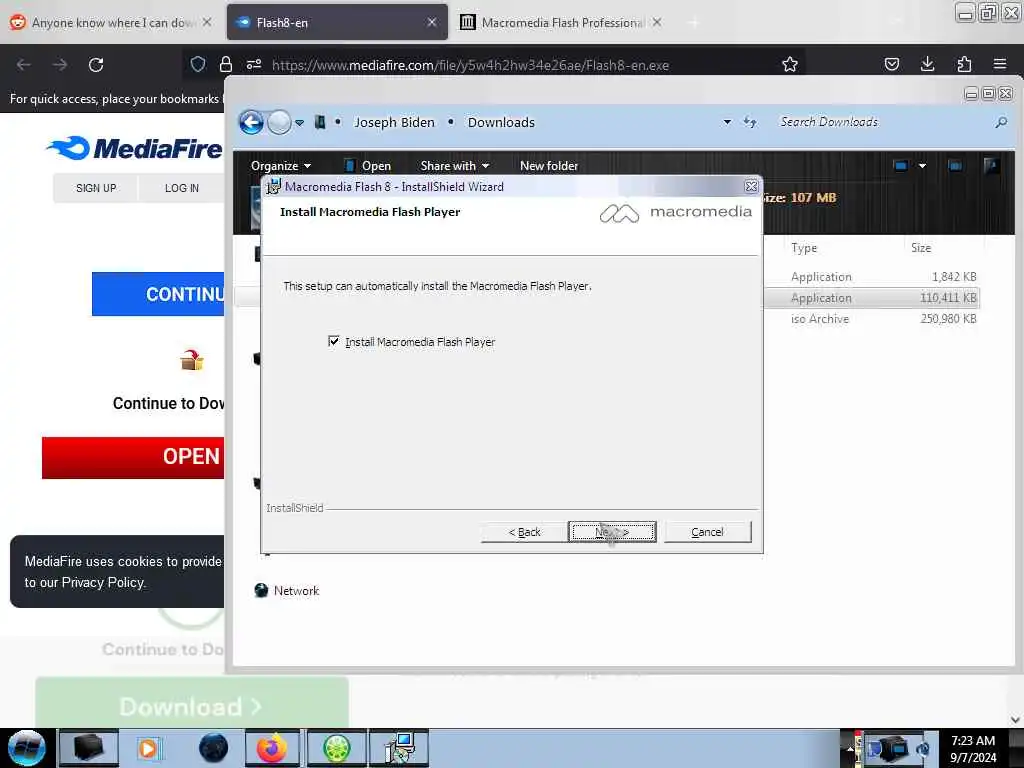
Task: Click the dark globe taskbar icon
Action: click(214, 748)
